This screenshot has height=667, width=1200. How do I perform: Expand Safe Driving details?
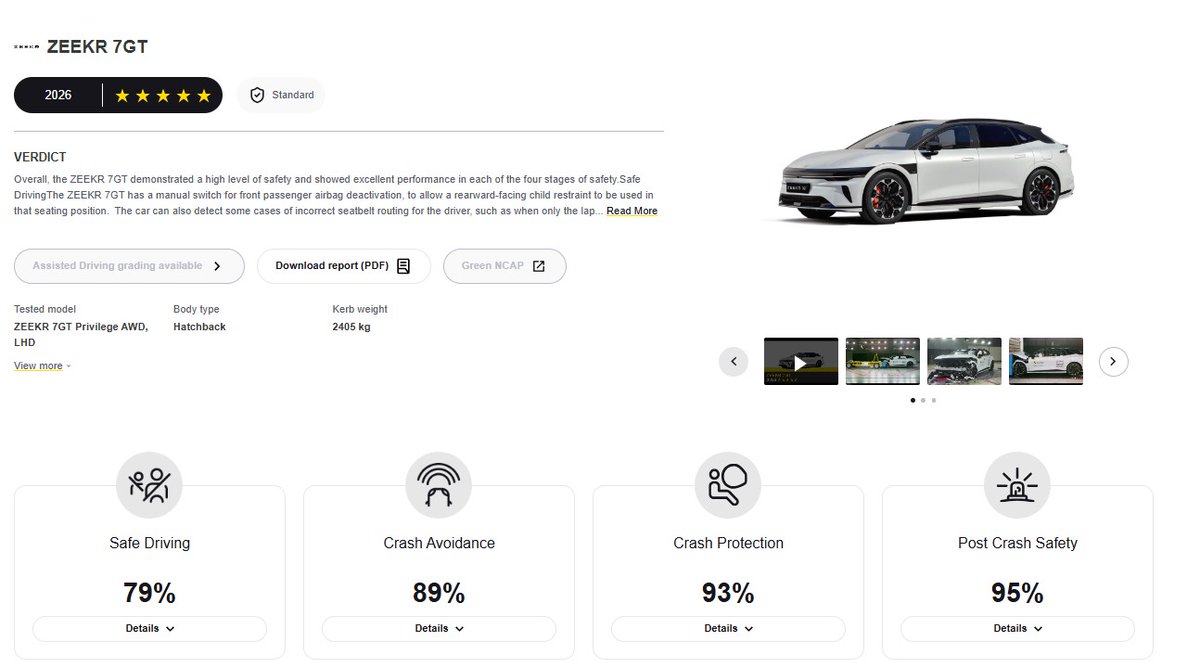click(150, 629)
